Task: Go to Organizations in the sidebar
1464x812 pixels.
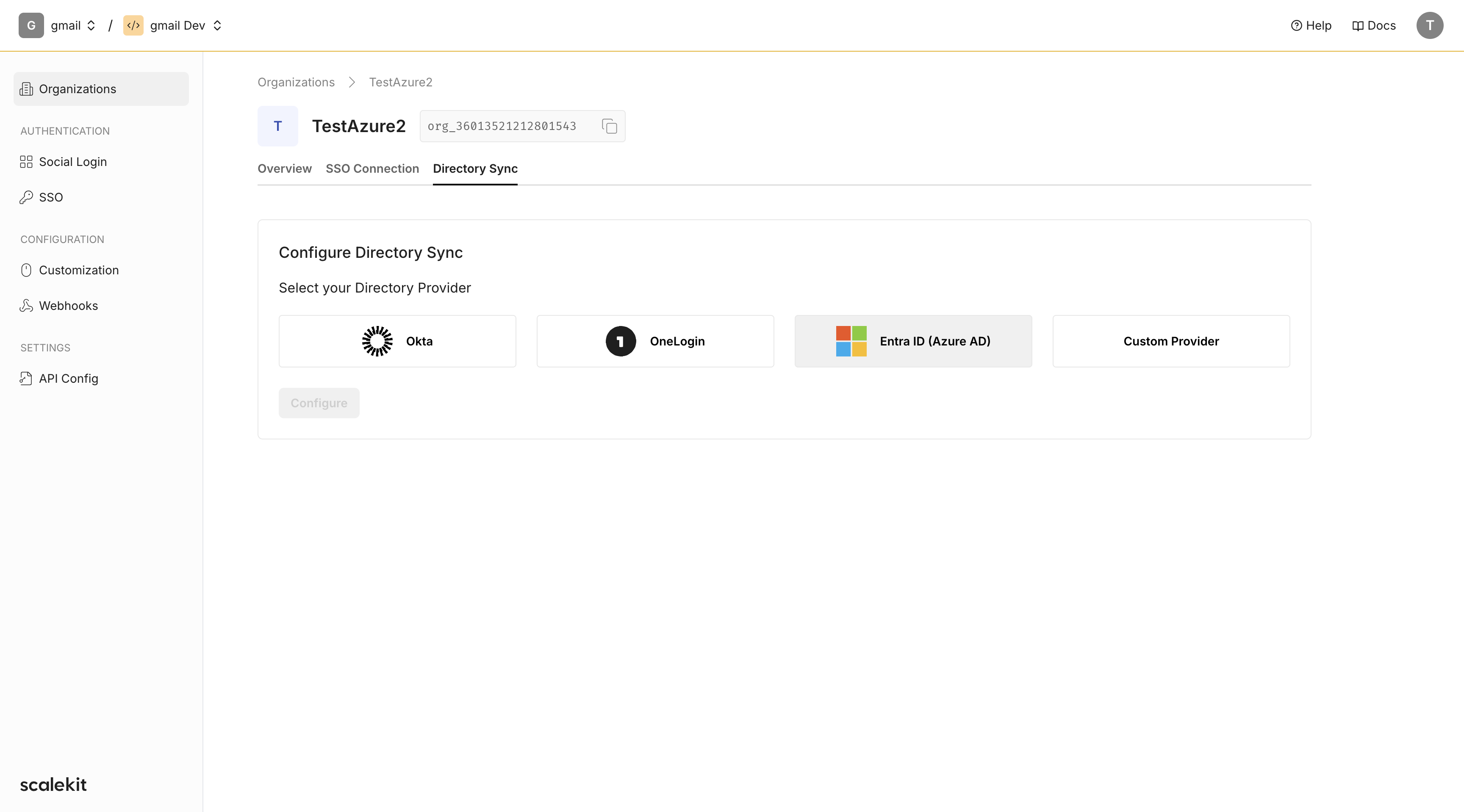Action: tap(101, 89)
